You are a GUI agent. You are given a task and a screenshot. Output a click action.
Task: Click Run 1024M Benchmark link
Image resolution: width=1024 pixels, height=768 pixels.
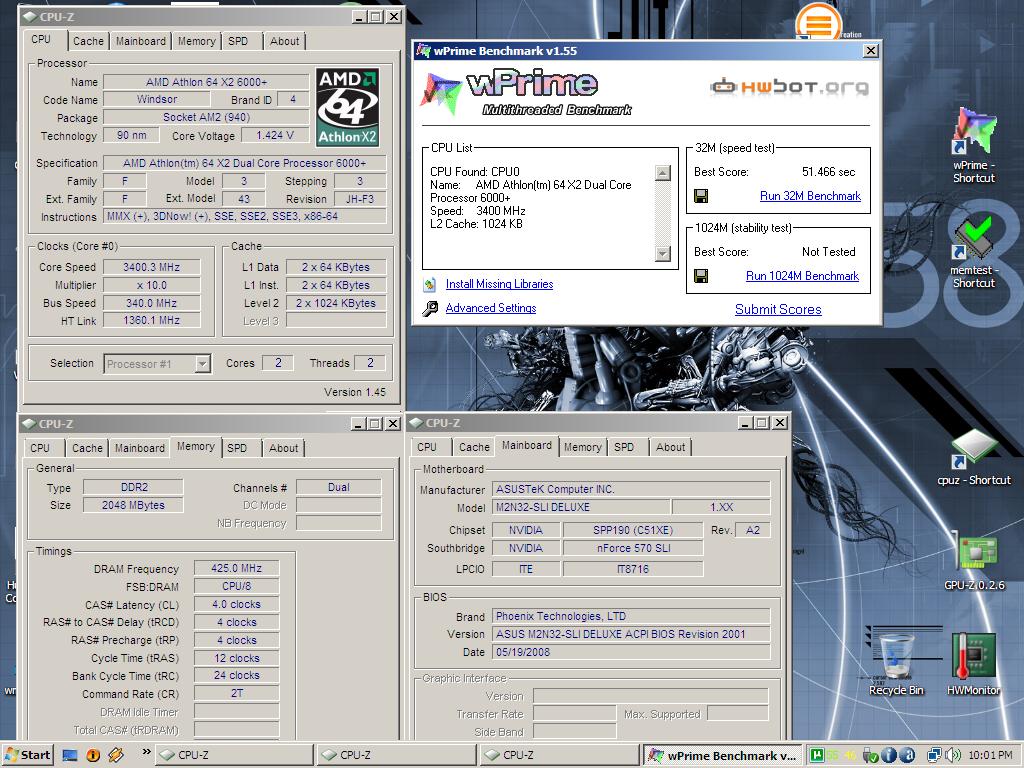[802, 276]
